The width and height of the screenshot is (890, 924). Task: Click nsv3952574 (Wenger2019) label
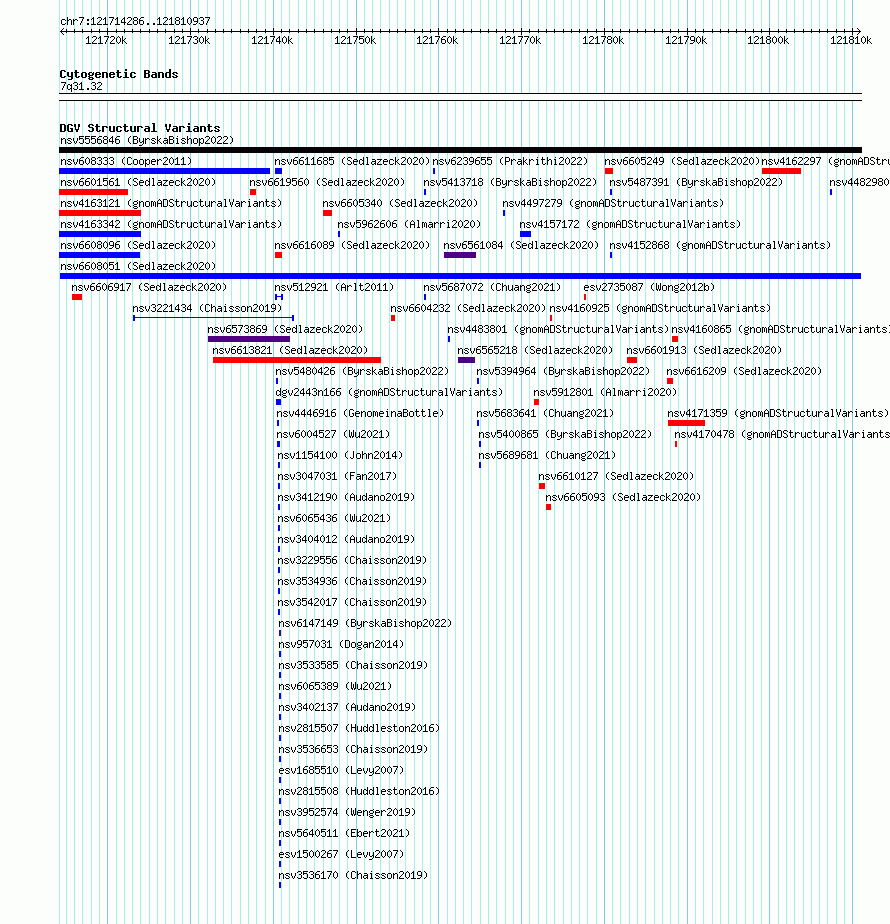pyautogui.click(x=347, y=812)
